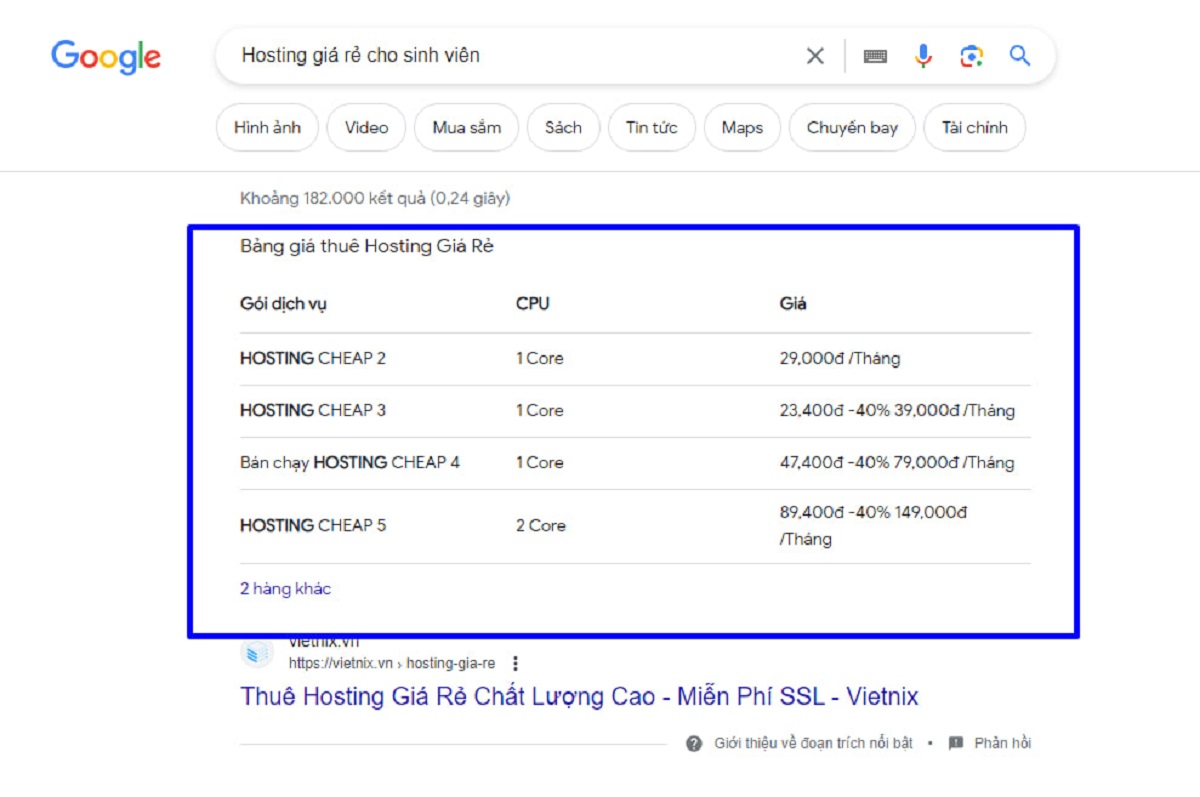1200x797 pixels.
Task: Click the 'Gói dịch vụ' column header
Action: [283, 304]
